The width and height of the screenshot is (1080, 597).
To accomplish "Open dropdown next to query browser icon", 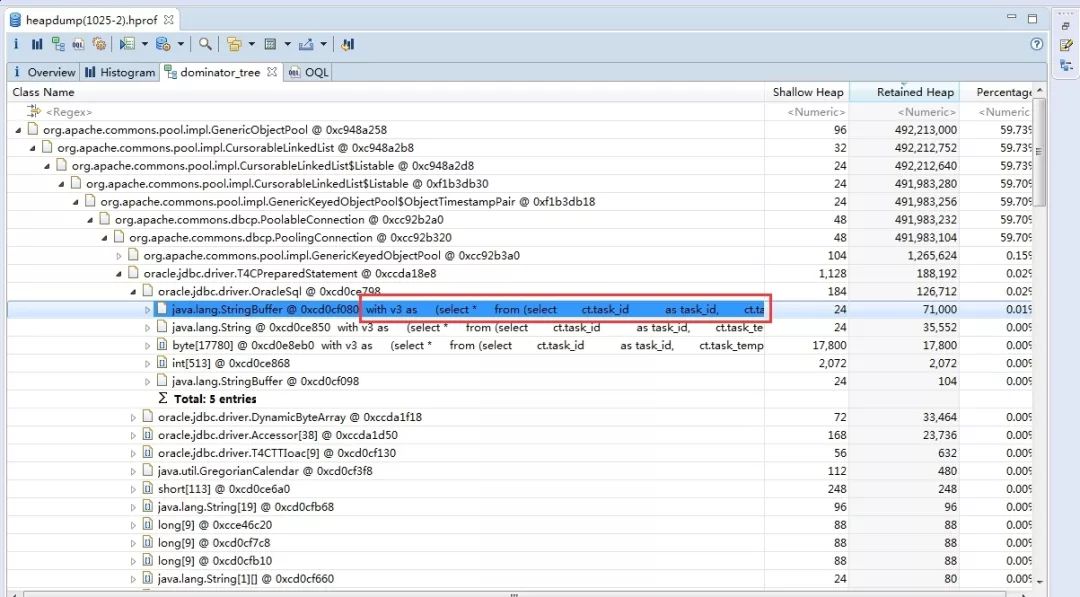I will pos(181,44).
